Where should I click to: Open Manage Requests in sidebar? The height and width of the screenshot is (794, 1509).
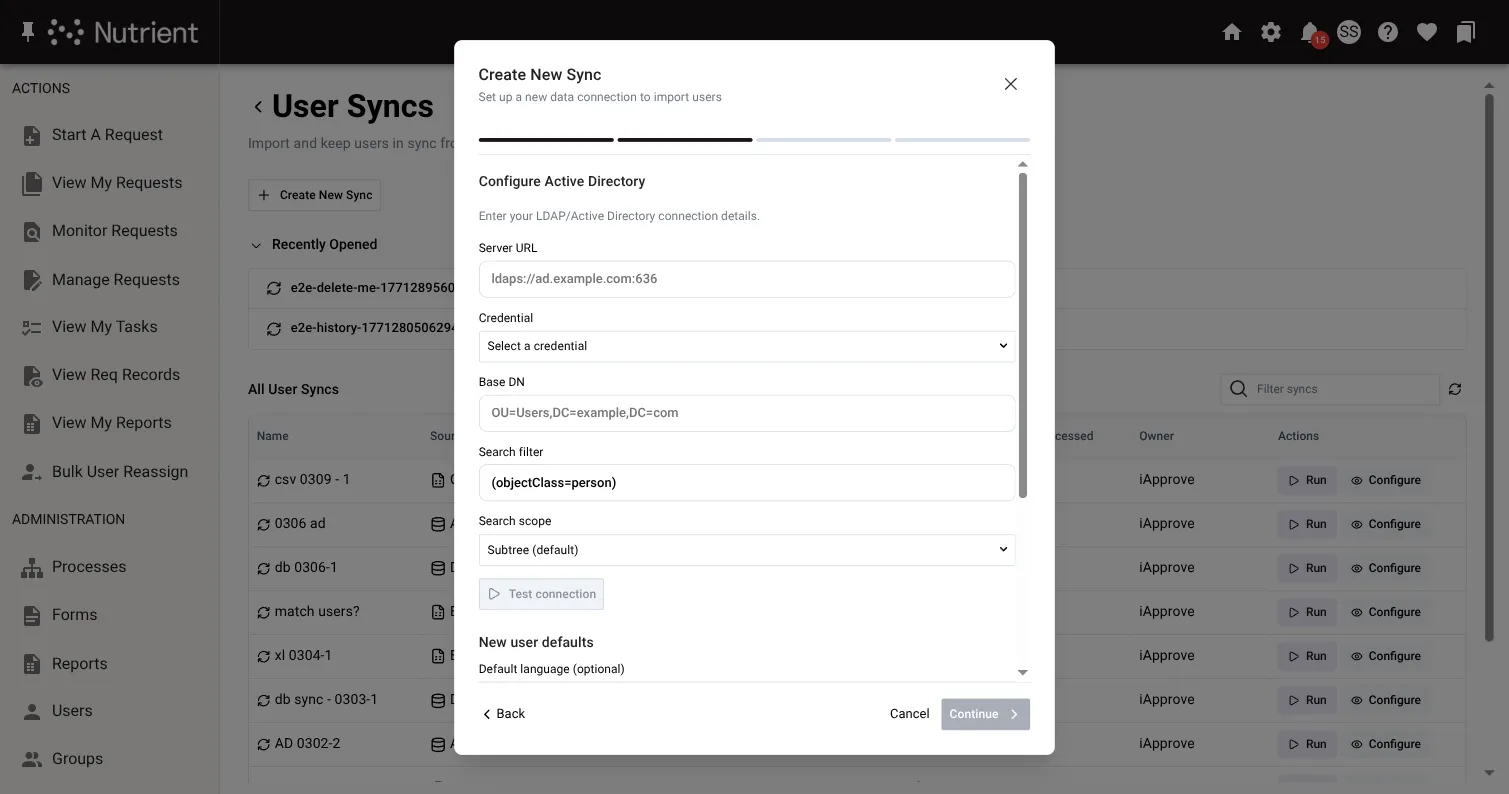[115, 280]
